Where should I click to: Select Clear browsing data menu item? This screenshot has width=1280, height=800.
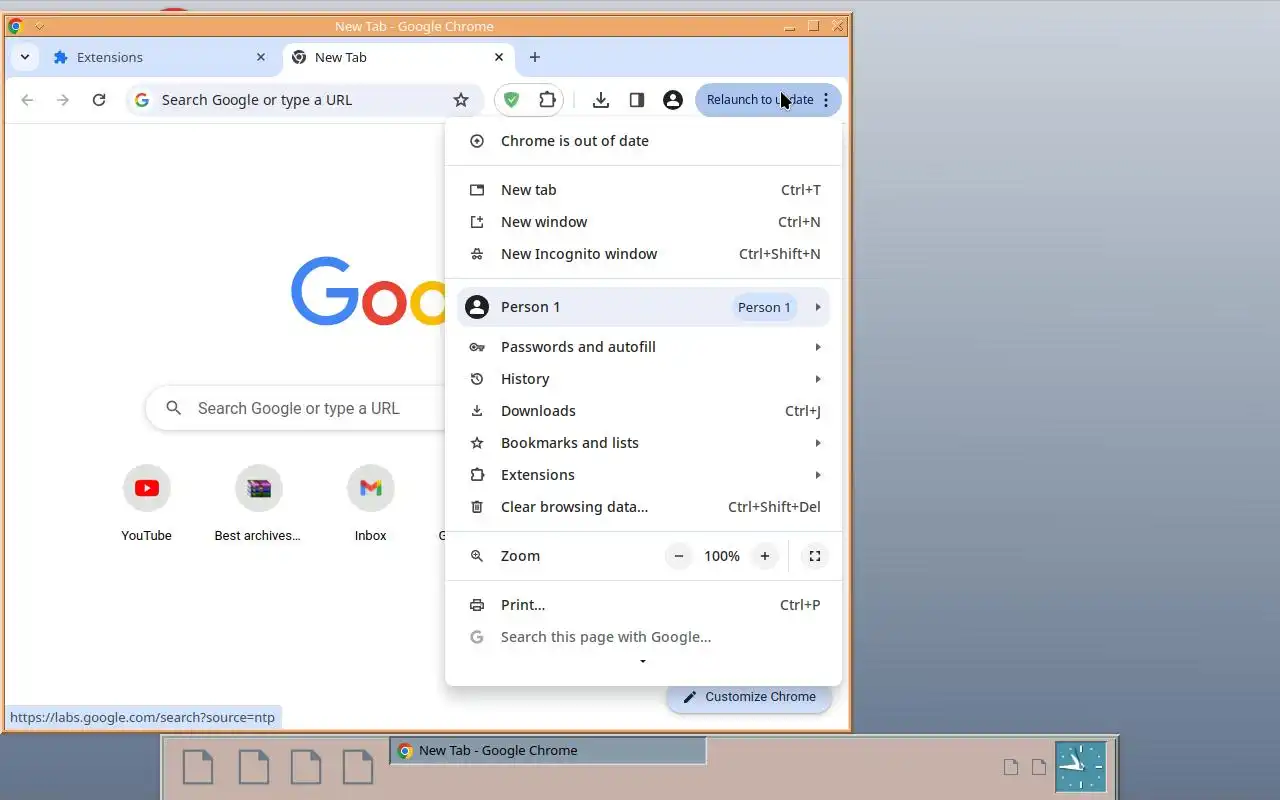643,507
